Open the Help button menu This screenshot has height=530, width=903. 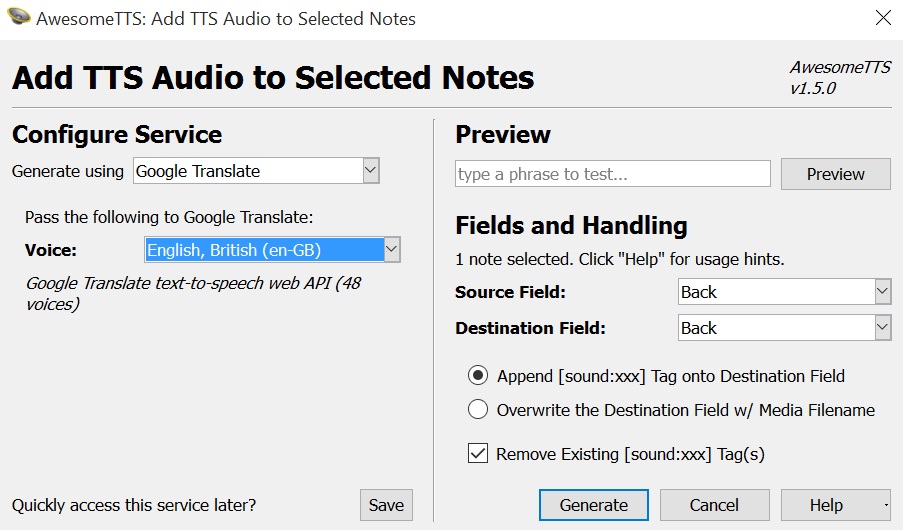[835, 505]
